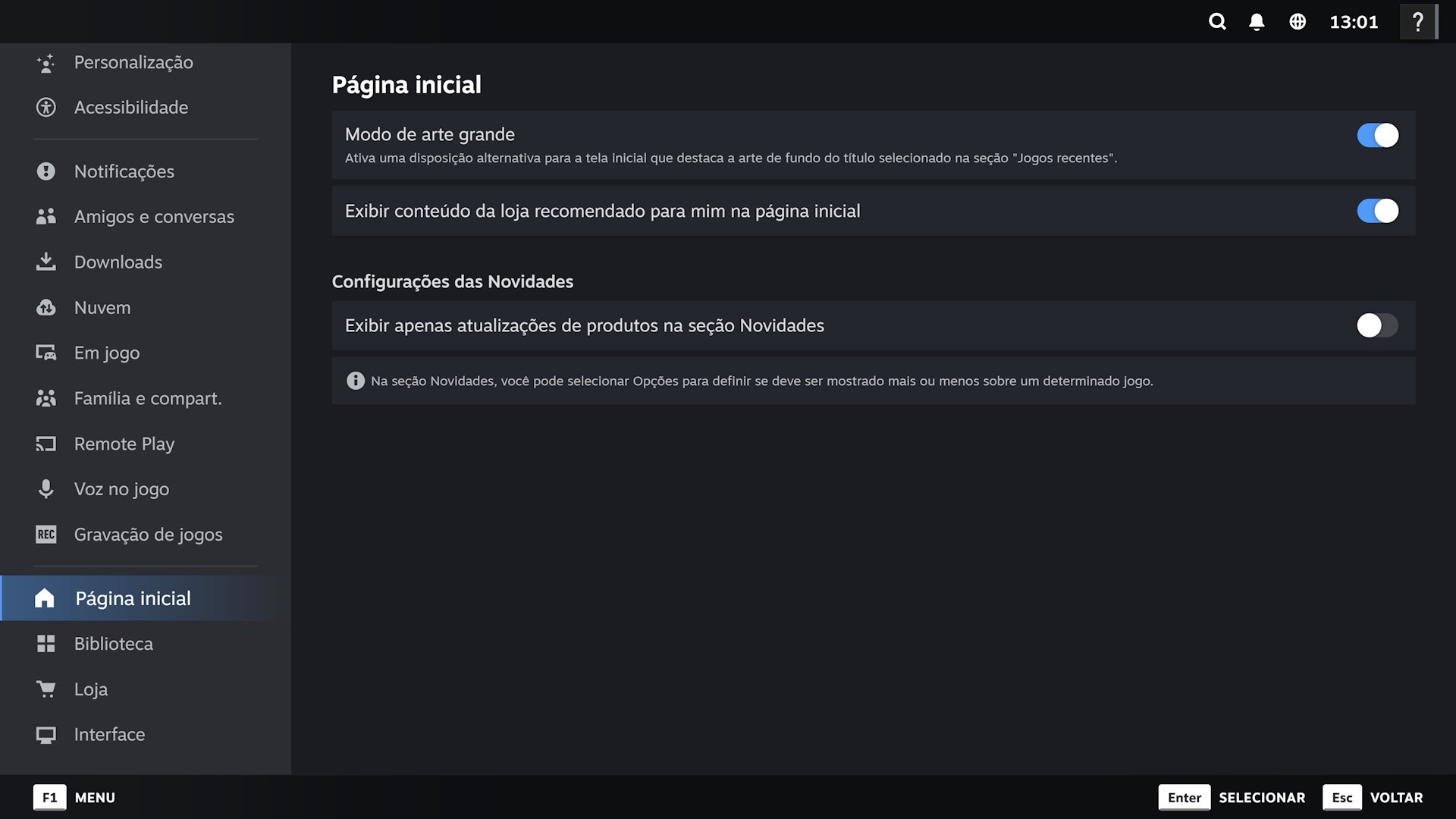Click the Modo de arte grande description text
The image size is (1456, 819).
(x=730, y=158)
